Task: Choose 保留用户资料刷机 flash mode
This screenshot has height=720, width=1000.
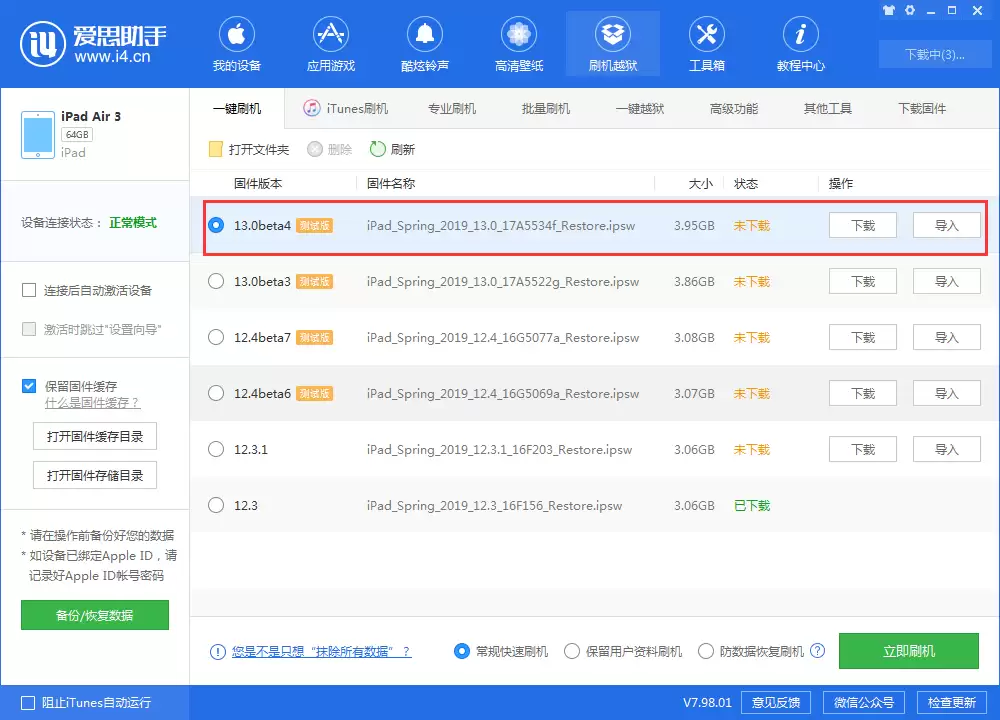Action: coord(572,651)
